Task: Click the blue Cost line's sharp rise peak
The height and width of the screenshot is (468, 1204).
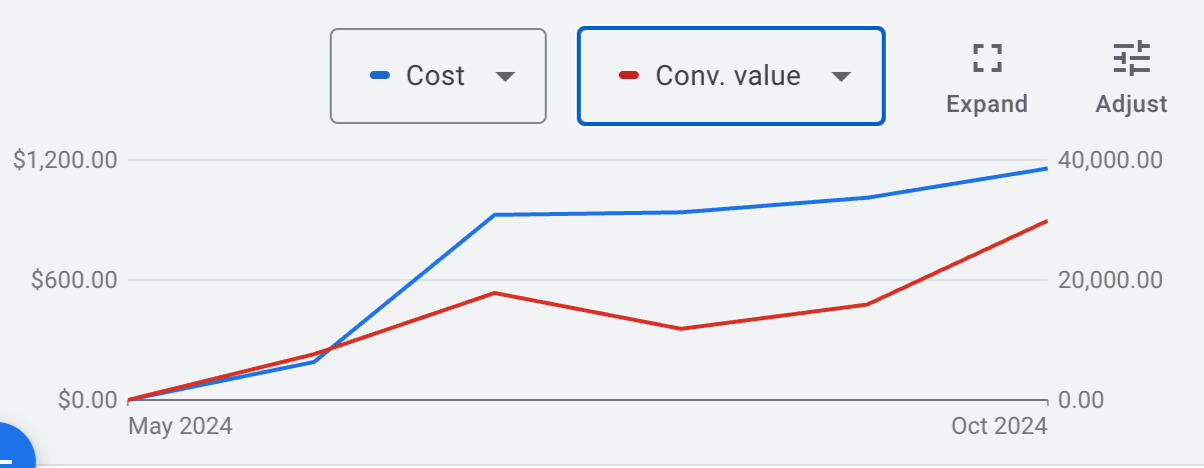Action: (494, 215)
